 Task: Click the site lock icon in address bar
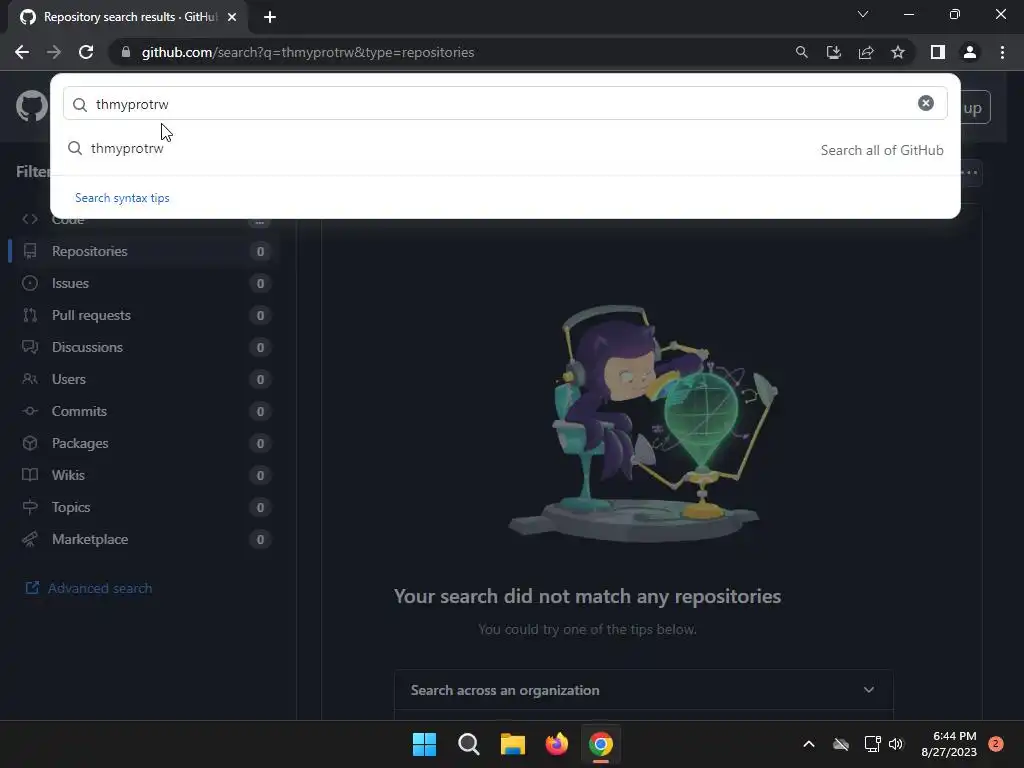(126, 52)
